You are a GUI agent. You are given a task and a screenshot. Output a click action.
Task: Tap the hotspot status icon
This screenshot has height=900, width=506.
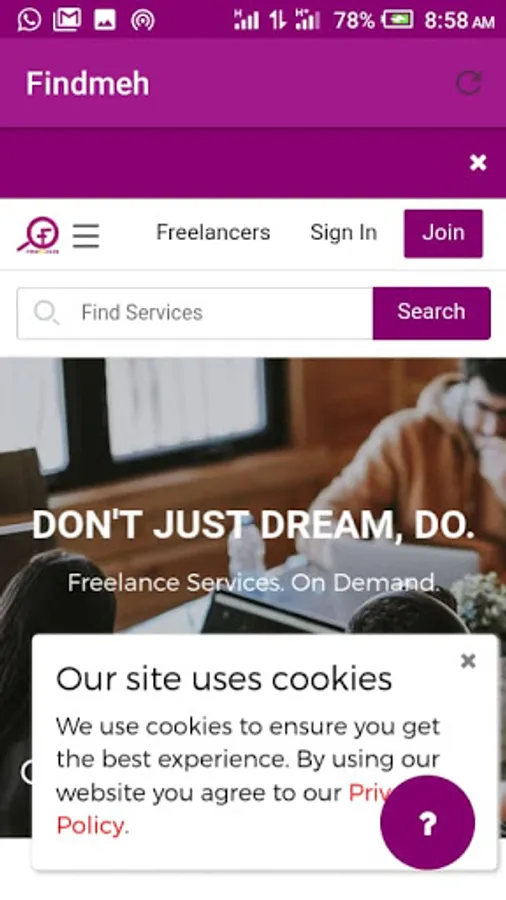[x=142, y=20]
